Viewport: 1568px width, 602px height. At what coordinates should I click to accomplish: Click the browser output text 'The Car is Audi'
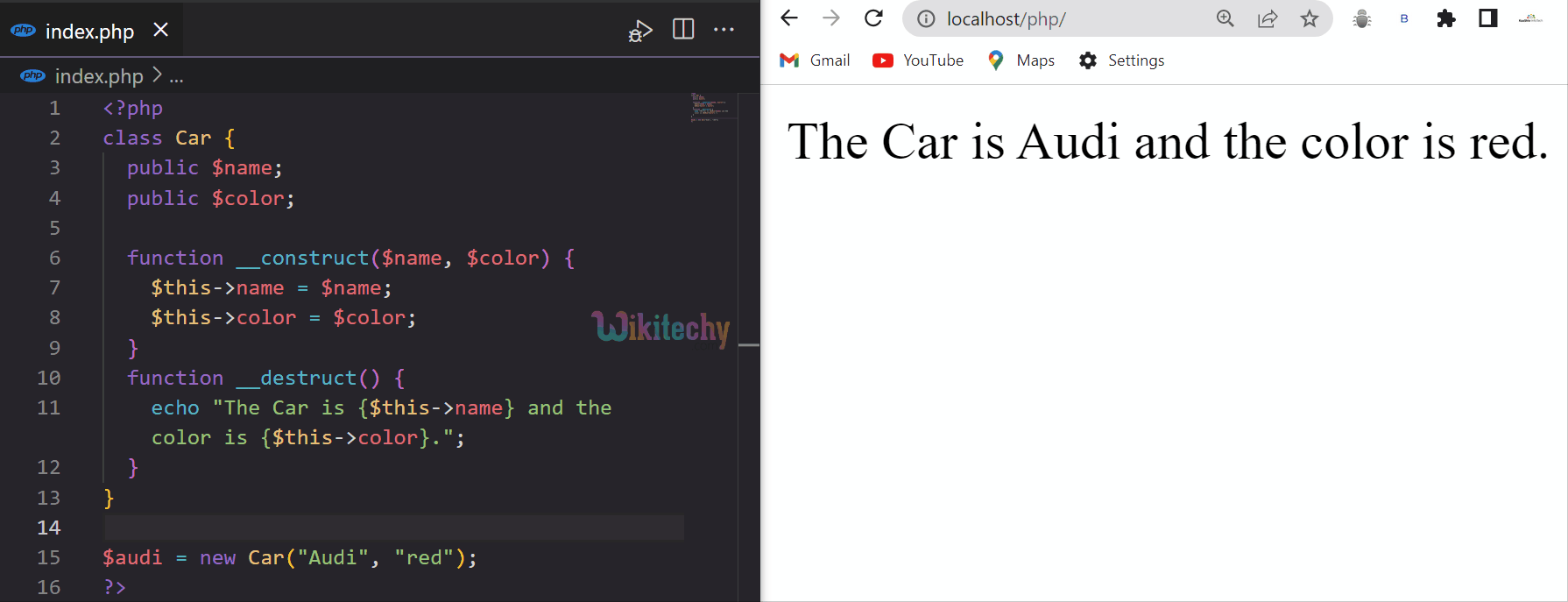(x=954, y=142)
